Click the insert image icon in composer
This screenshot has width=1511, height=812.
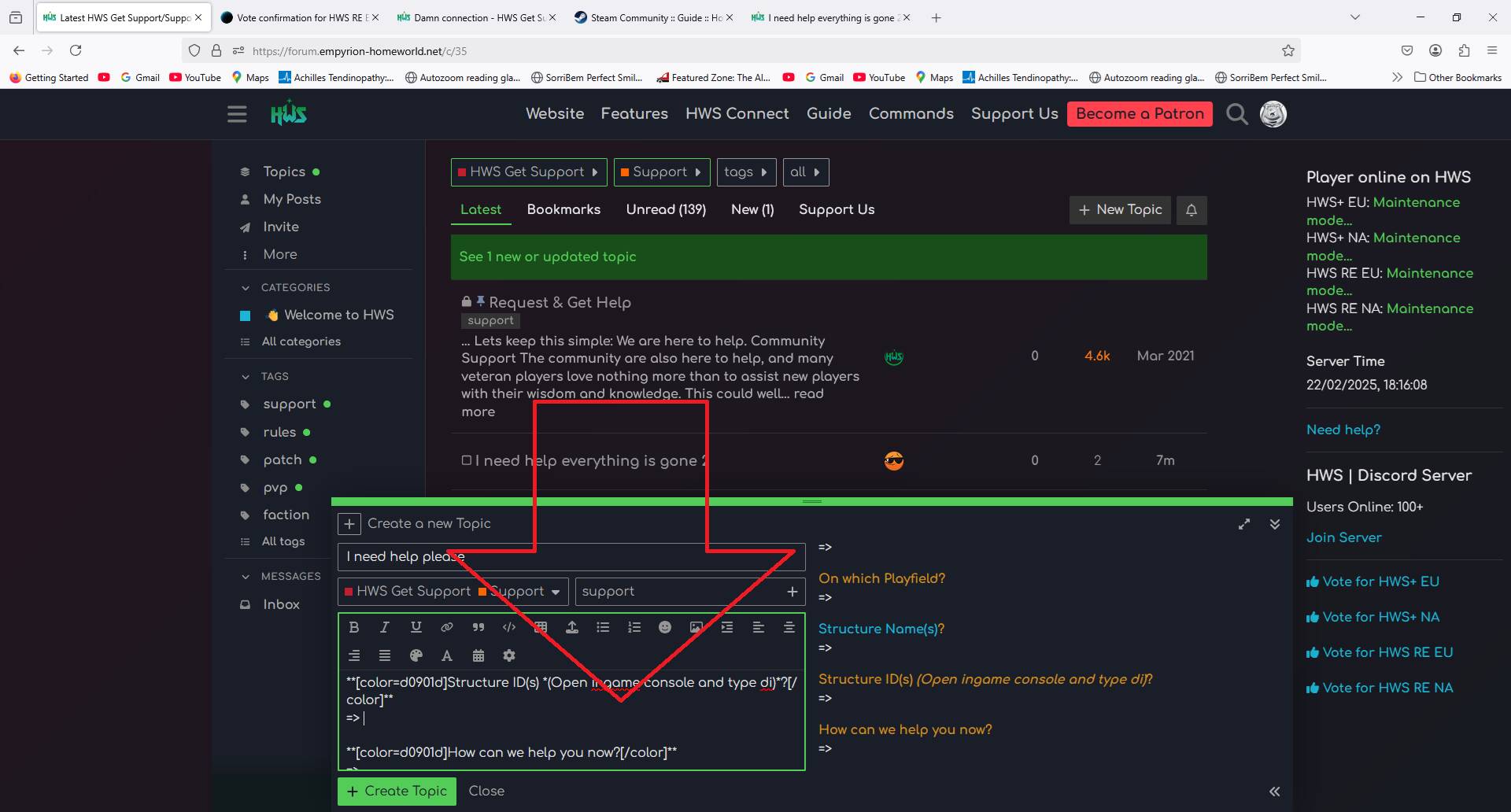(x=696, y=627)
